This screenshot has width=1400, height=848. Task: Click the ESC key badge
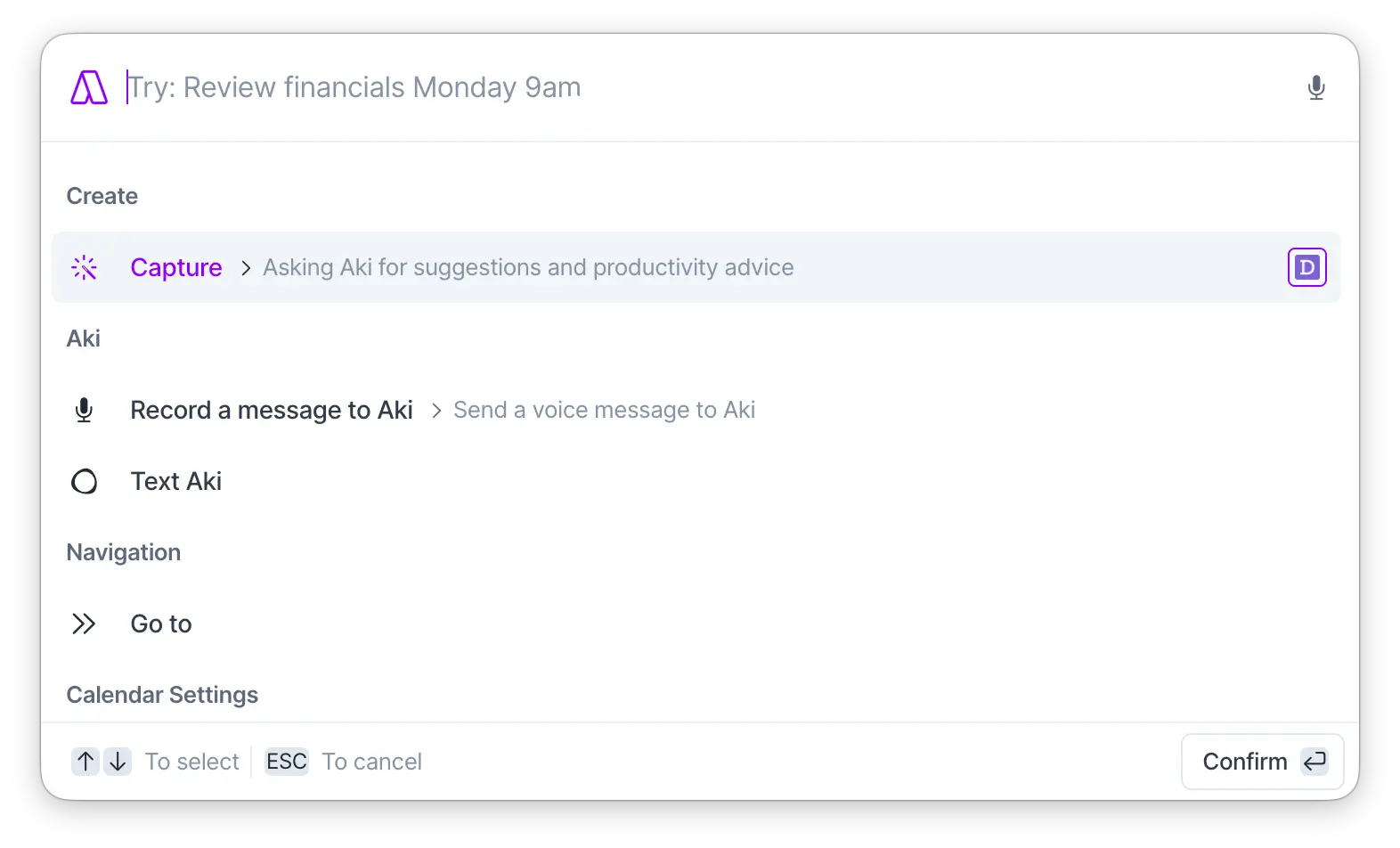286,762
